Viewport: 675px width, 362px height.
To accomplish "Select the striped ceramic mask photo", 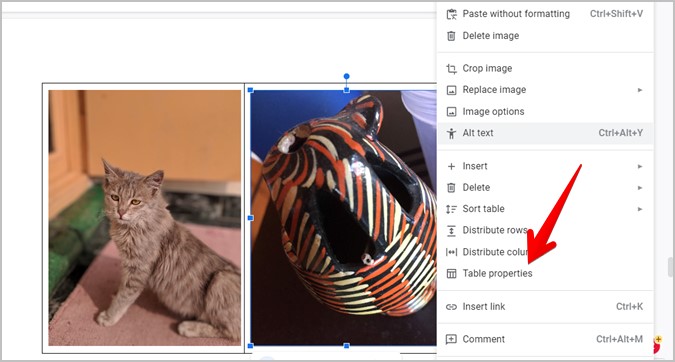I will click(x=344, y=218).
